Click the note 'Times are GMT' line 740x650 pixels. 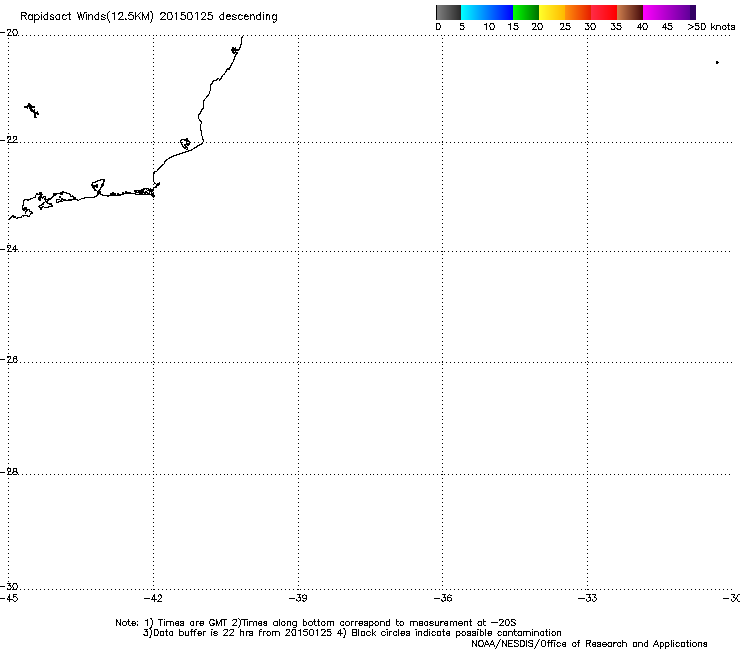tap(315, 623)
